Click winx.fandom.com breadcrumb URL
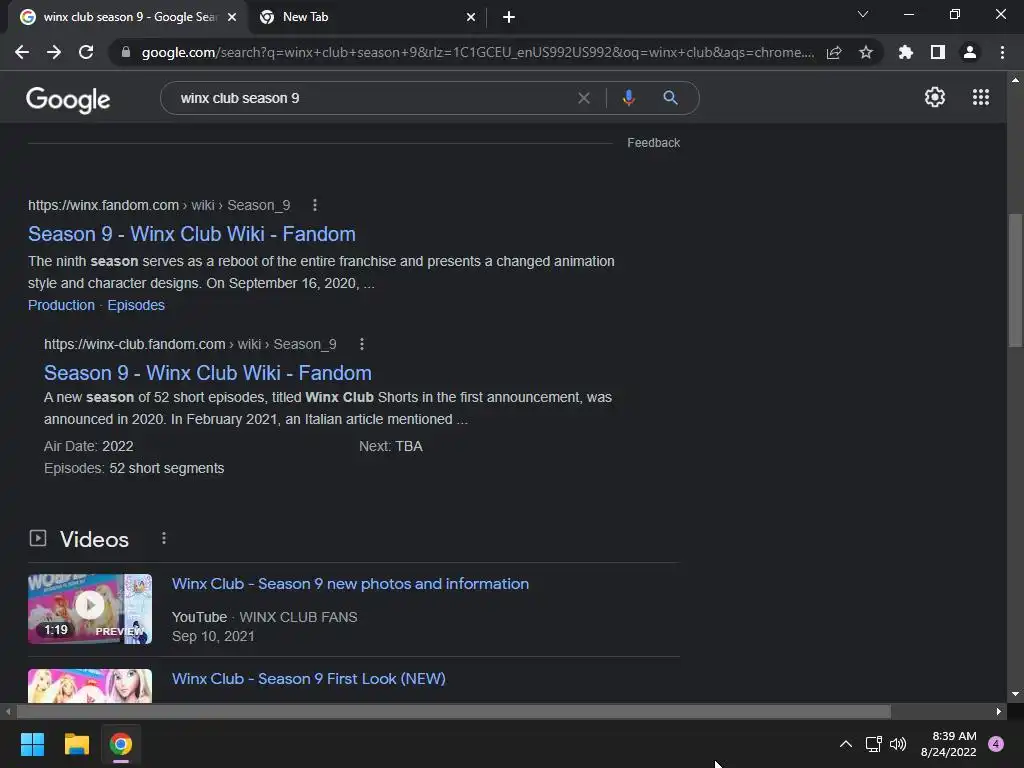This screenshot has width=1024, height=768. click(159, 205)
